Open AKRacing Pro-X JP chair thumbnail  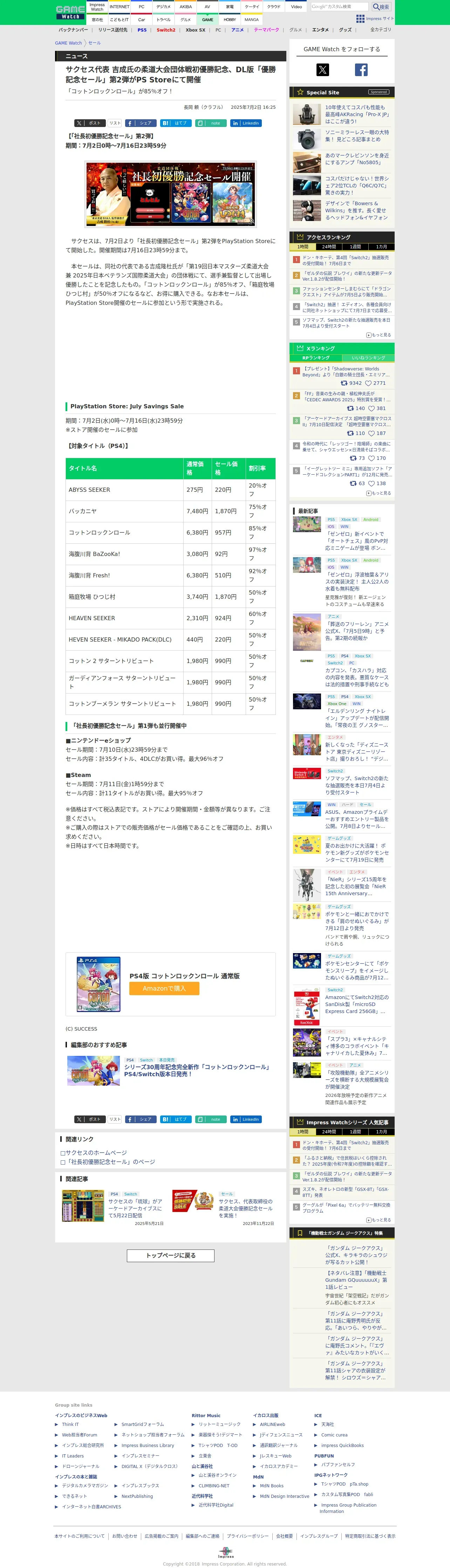307,114
